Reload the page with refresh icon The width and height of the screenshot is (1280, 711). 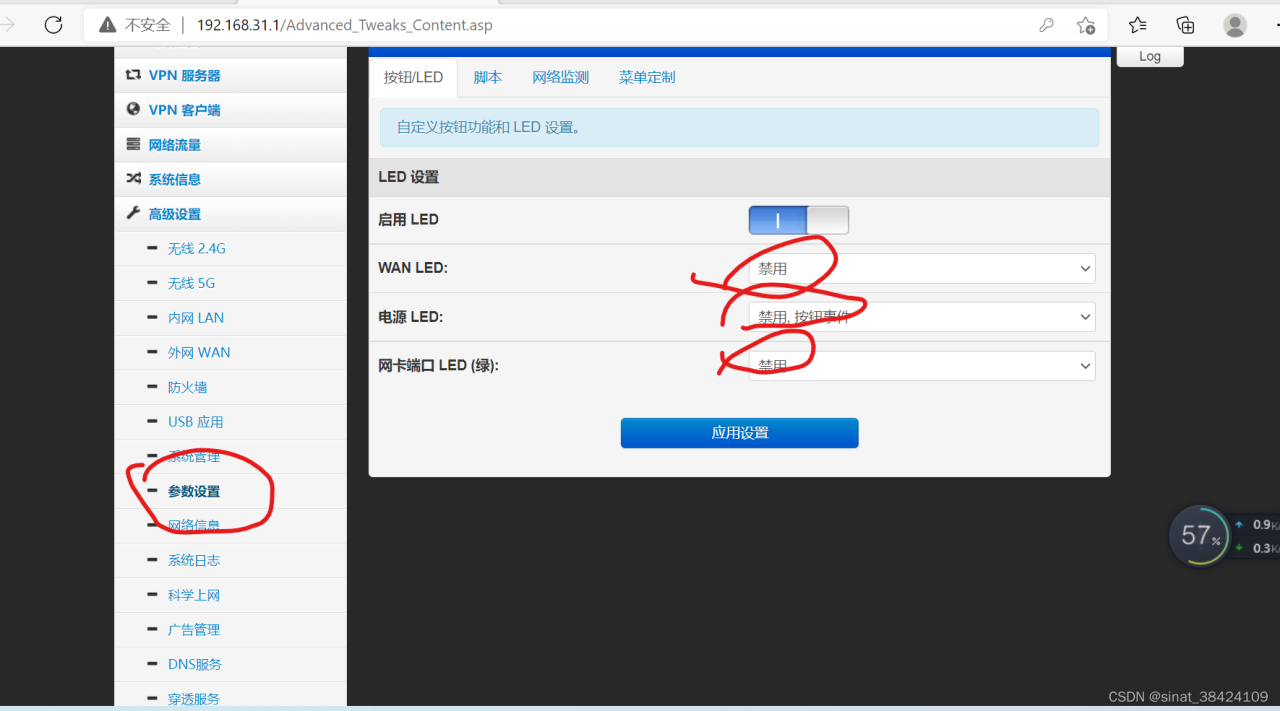pyautogui.click(x=53, y=25)
